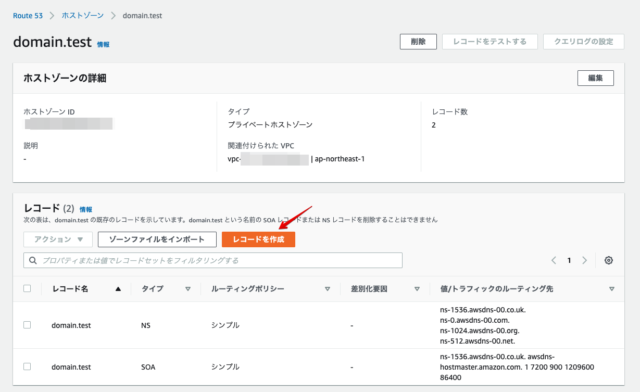Image resolution: width=640 pixels, height=392 pixels.
Task: Click ns-1536.awsdns-00.co.uk. value in NS row
Action: click(483, 310)
